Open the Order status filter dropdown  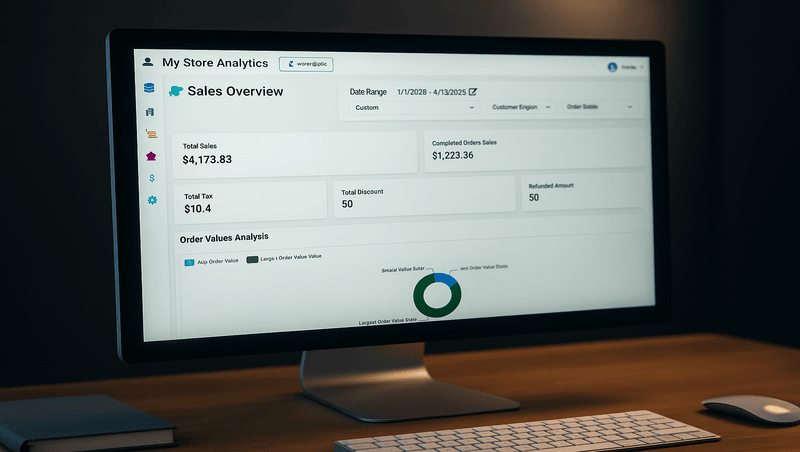pyautogui.click(x=599, y=107)
